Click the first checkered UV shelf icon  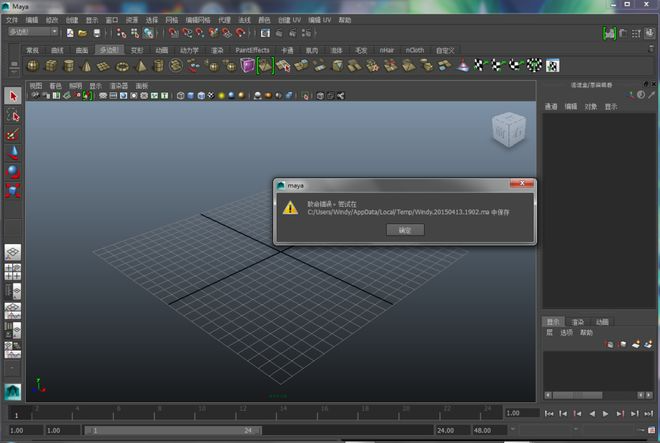(x=479, y=65)
